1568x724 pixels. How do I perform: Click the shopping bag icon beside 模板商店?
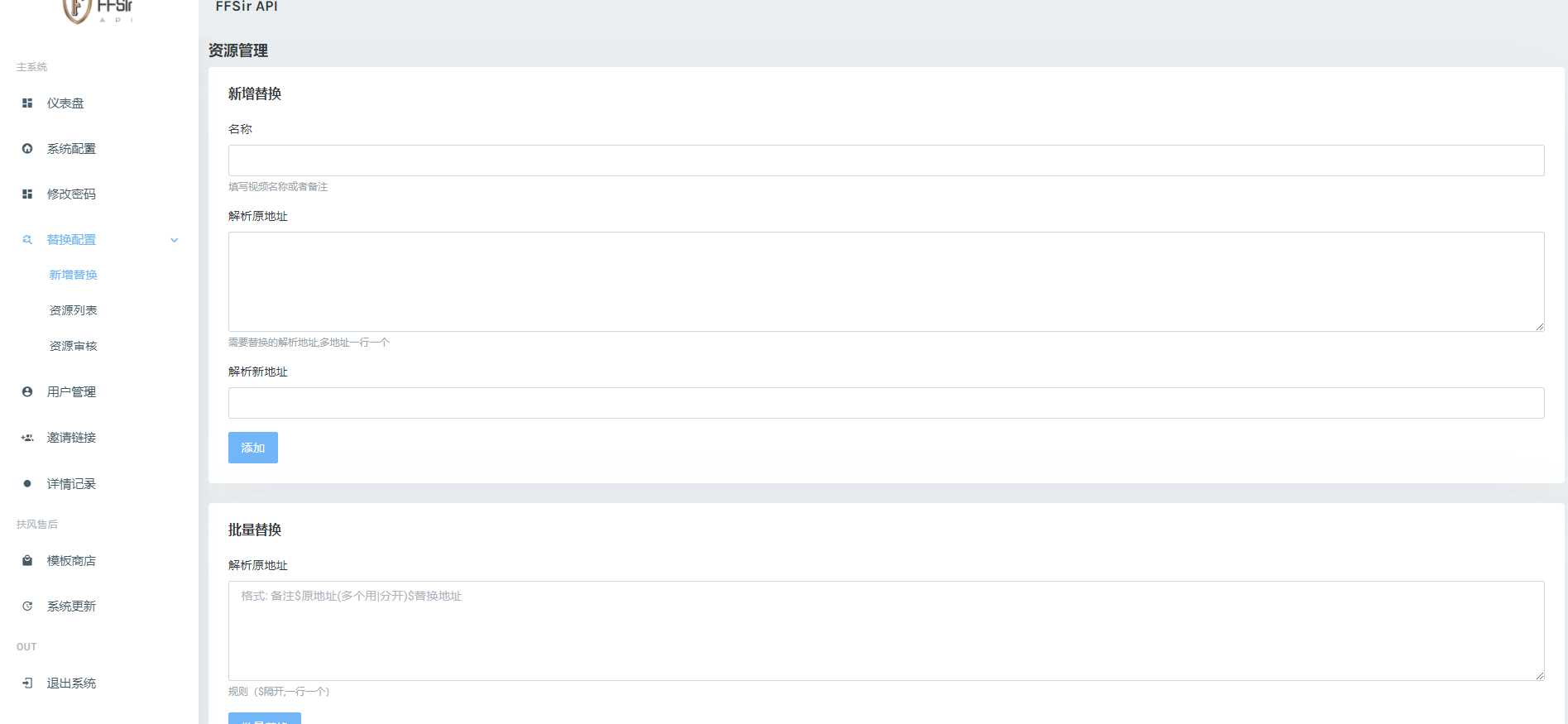pos(27,561)
